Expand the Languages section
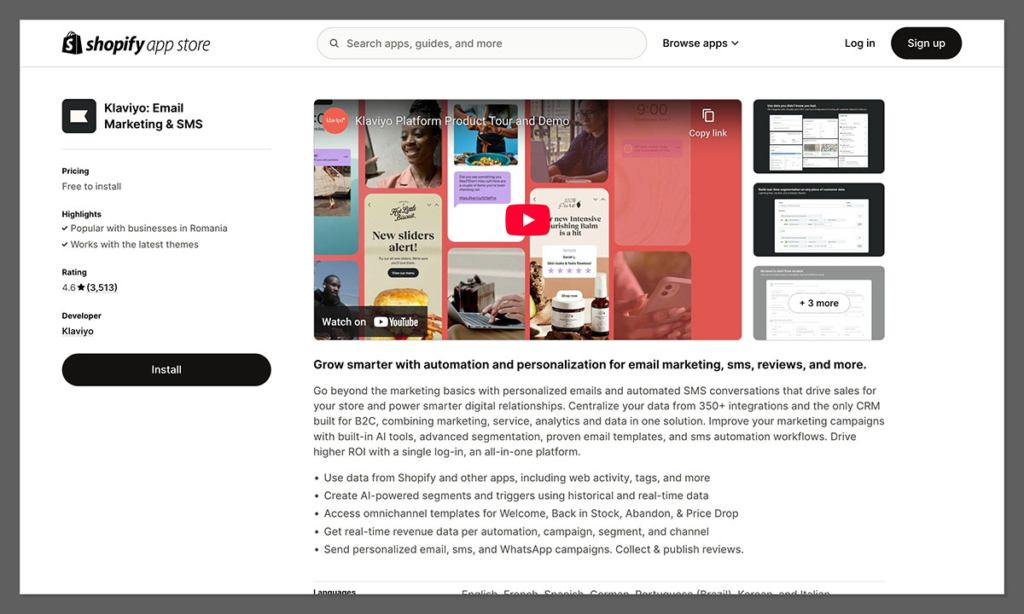This screenshot has width=1024, height=614. tap(337, 594)
